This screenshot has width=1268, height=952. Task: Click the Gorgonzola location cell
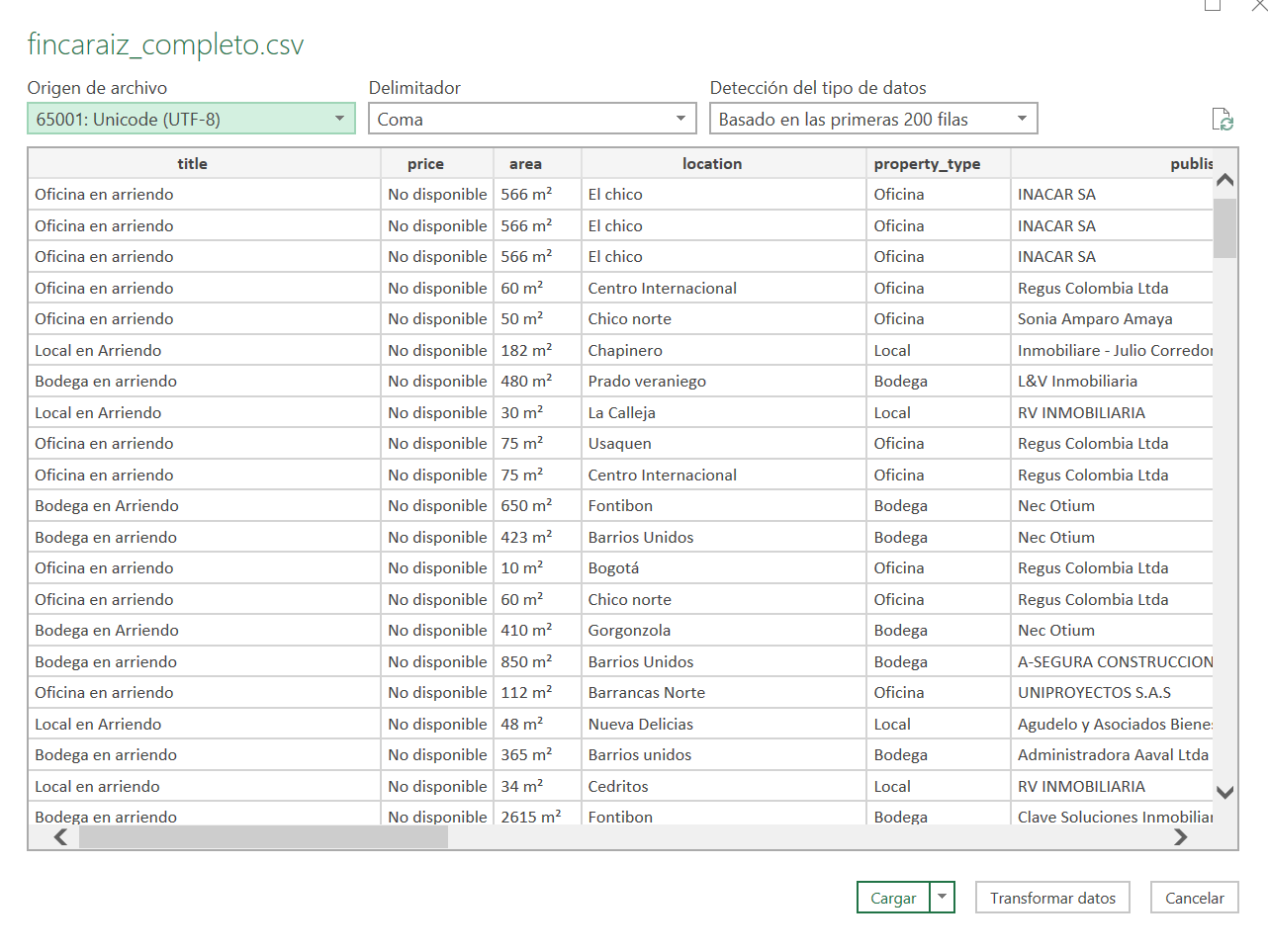pos(723,630)
